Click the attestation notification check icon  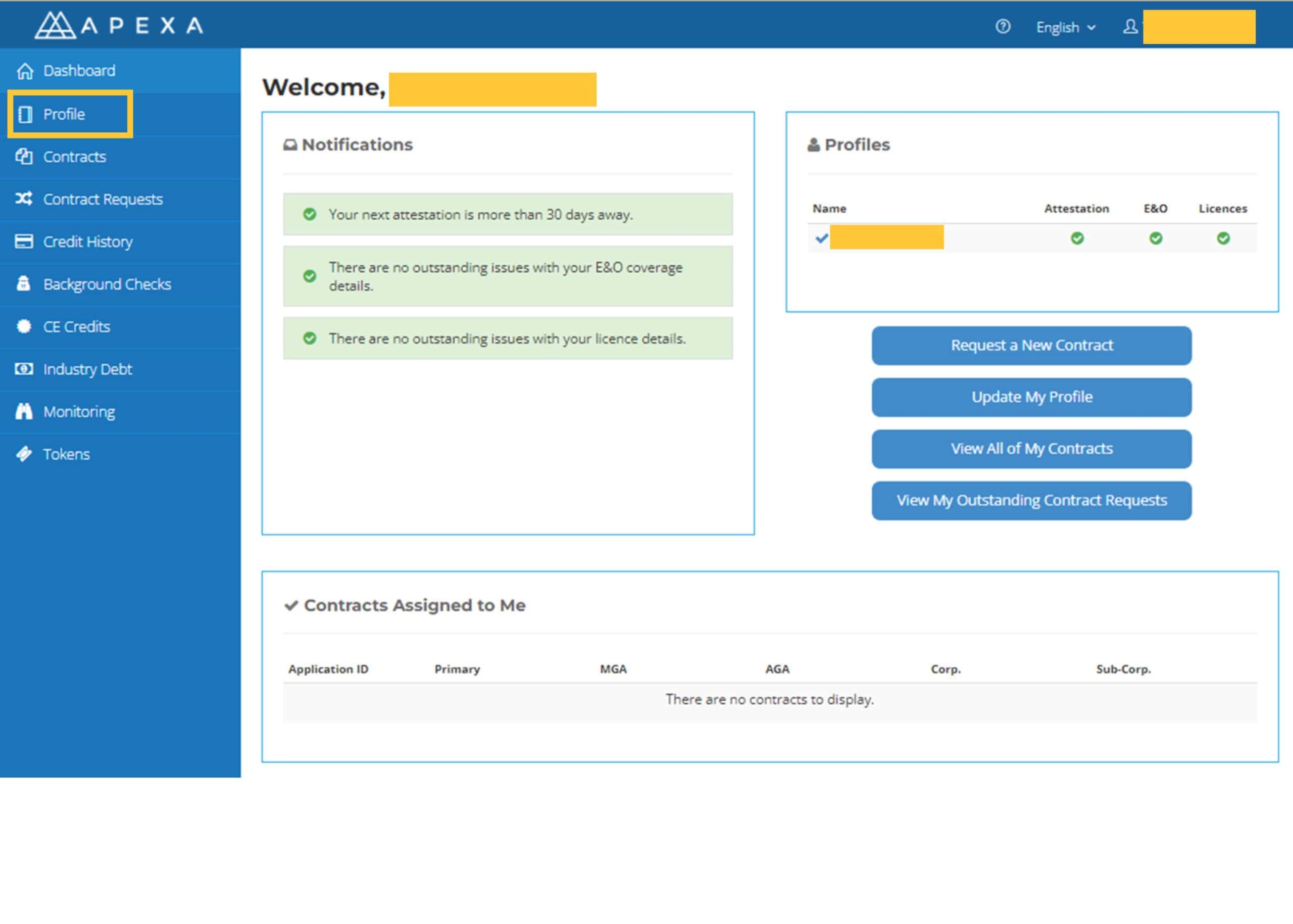point(310,215)
